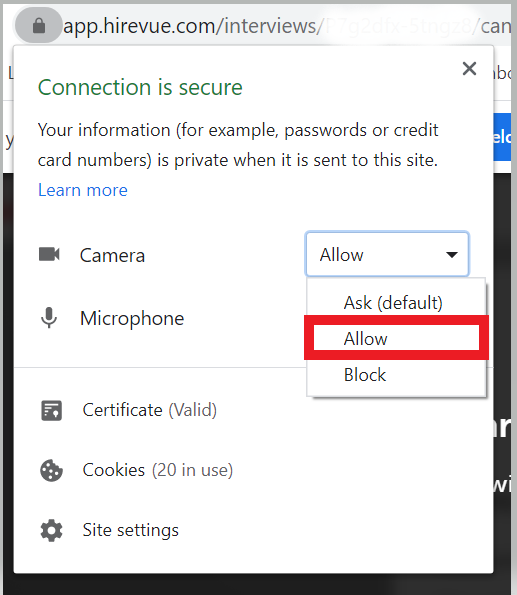Click the Camera icon in permissions list
Screen dimensions: 517x595
click(49, 254)
